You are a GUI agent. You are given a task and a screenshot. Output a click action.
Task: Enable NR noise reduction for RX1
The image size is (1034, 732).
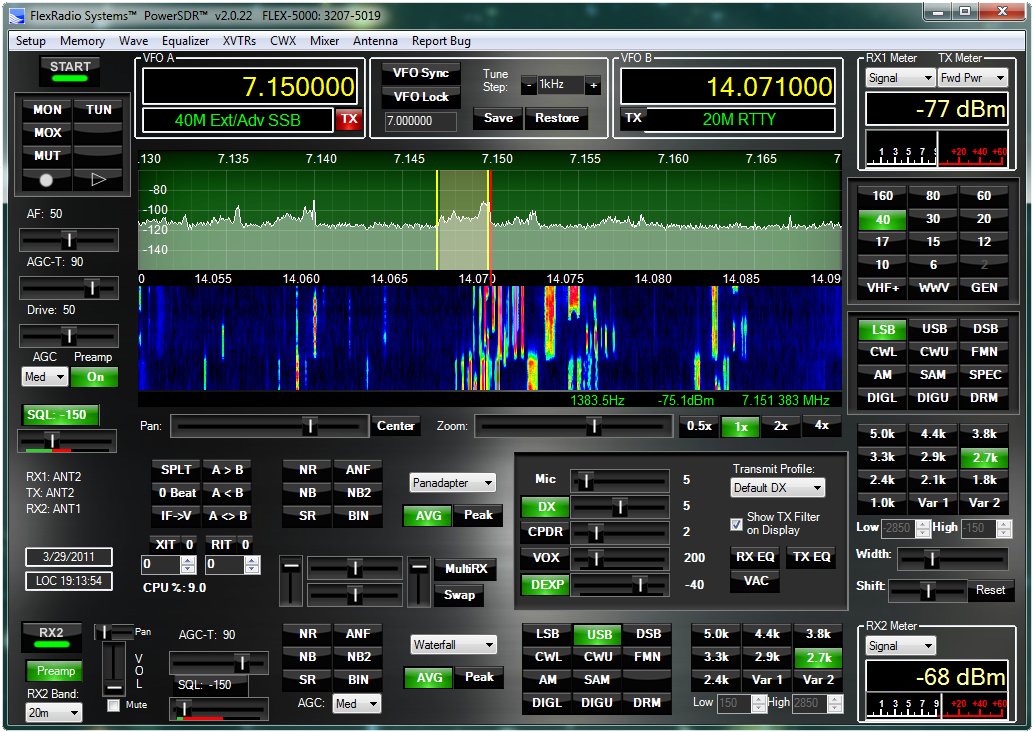(x=307, y=470)
